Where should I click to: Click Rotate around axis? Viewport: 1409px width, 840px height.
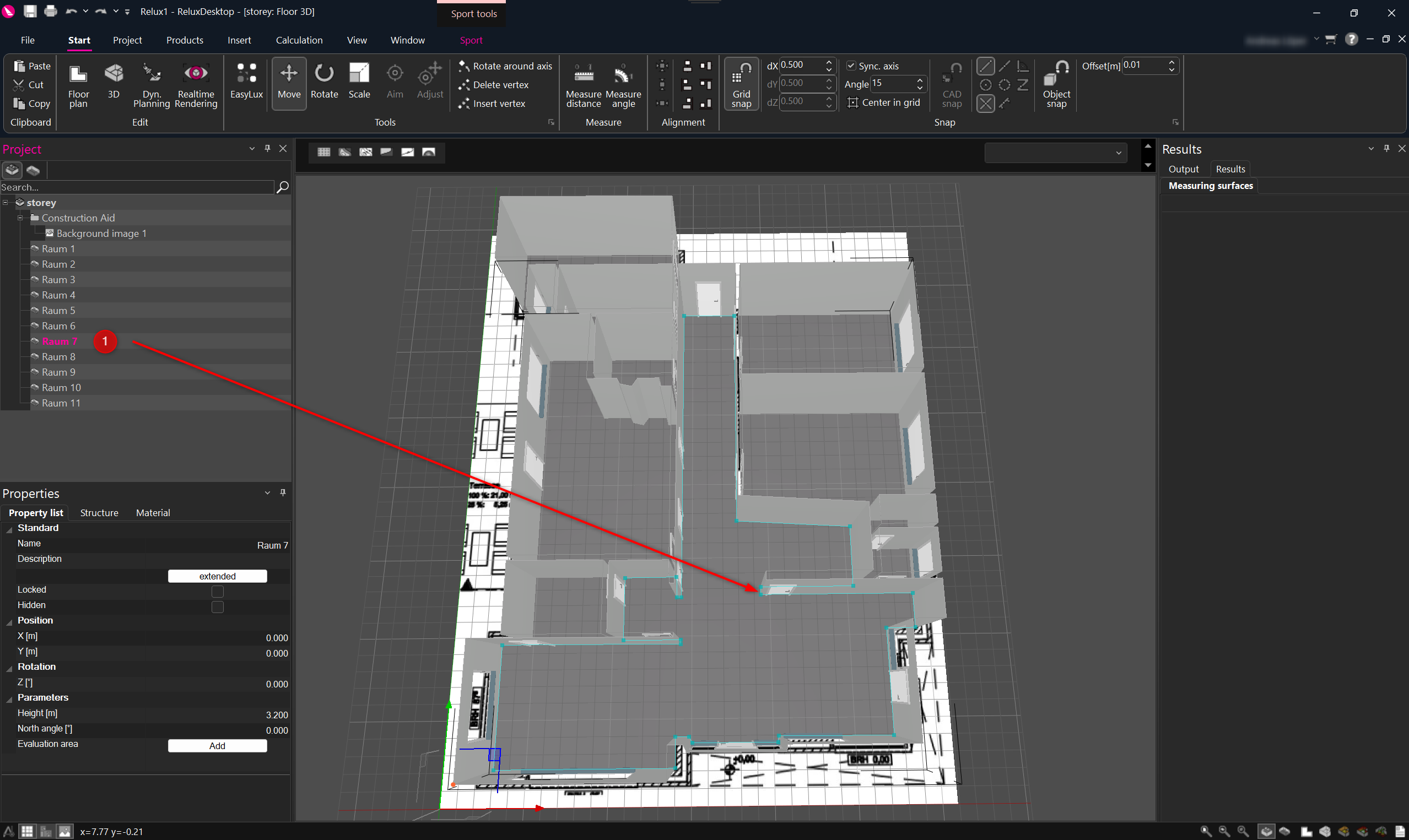coord(505,66)
